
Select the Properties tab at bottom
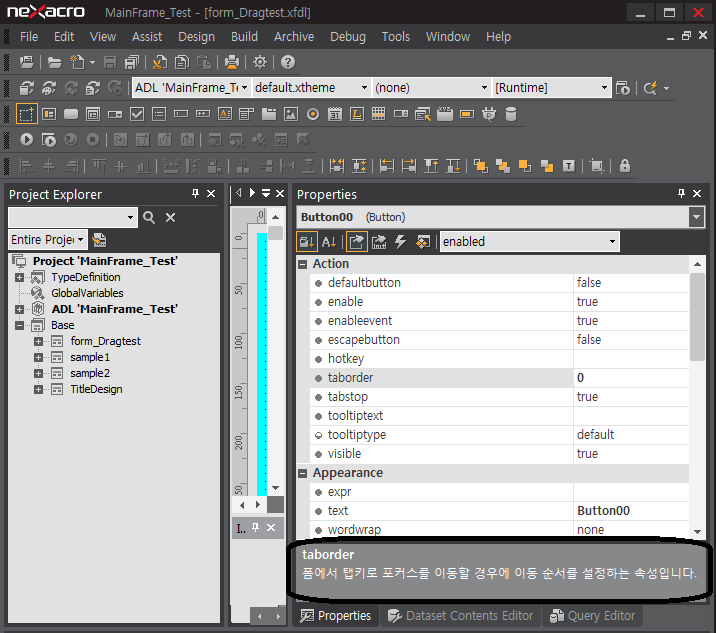pyautogui.click(x=335, y=616)
